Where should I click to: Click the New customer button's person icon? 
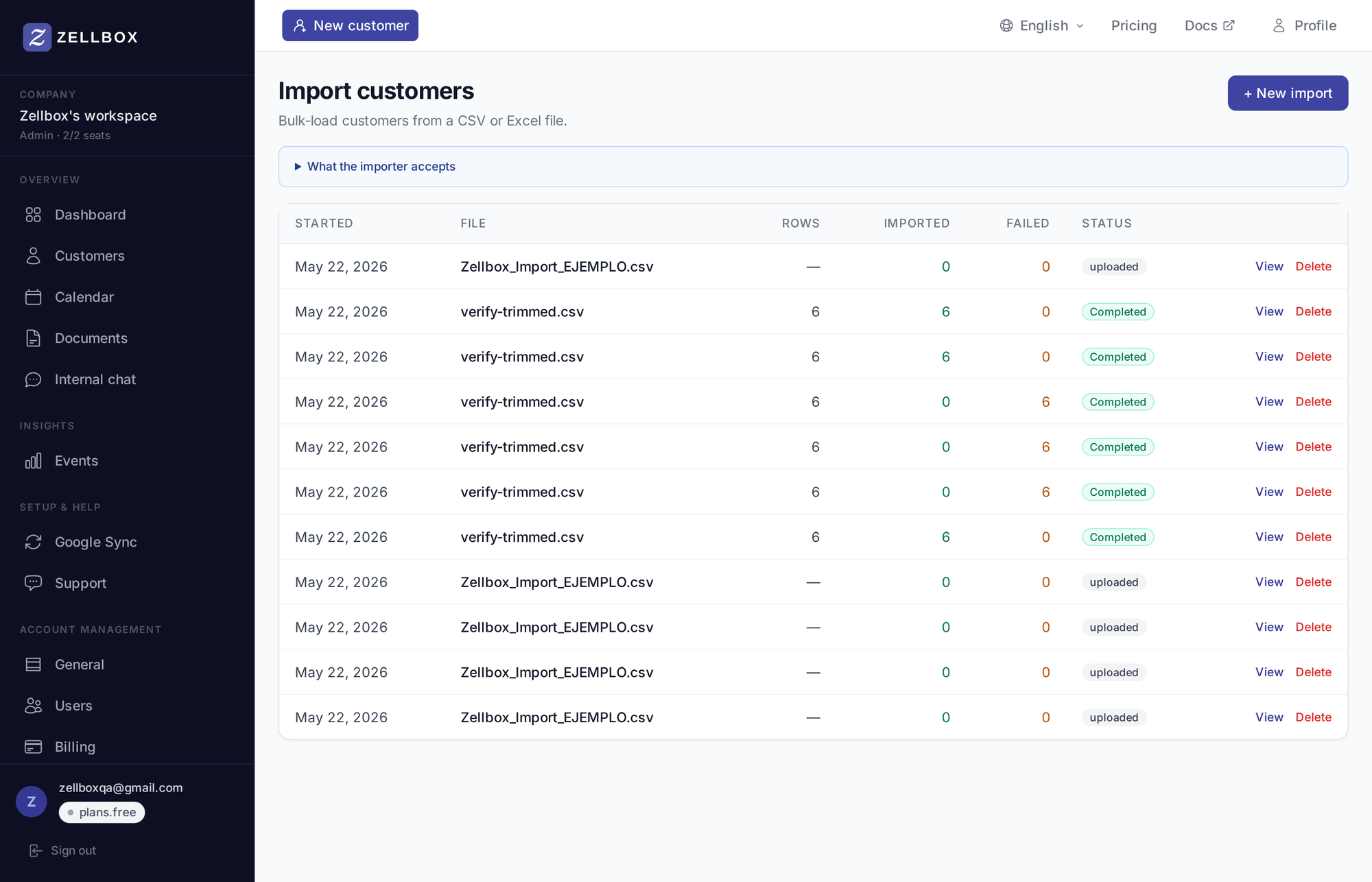click(300, 25)
